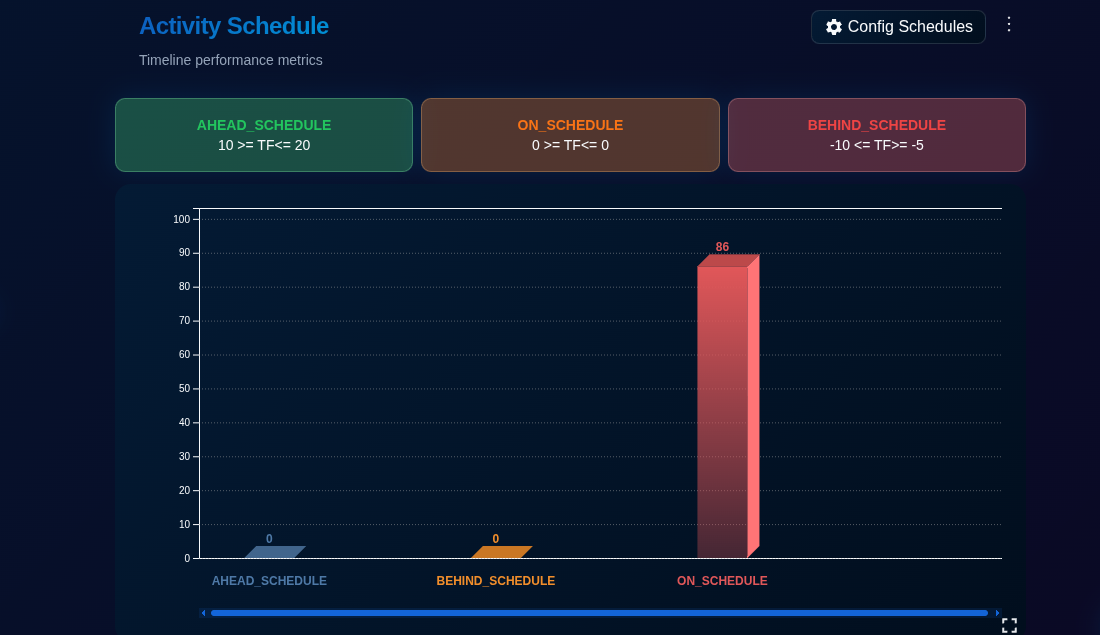Click the BEHIND_SCHEDULE x-axis label
This screenshot has height=635, width=1100.
[495, 581]
